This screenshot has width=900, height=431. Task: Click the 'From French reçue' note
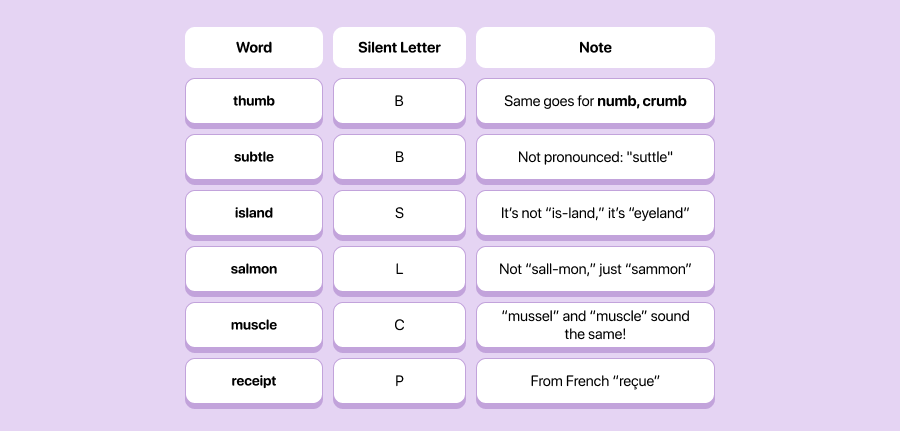pos(595,381)
